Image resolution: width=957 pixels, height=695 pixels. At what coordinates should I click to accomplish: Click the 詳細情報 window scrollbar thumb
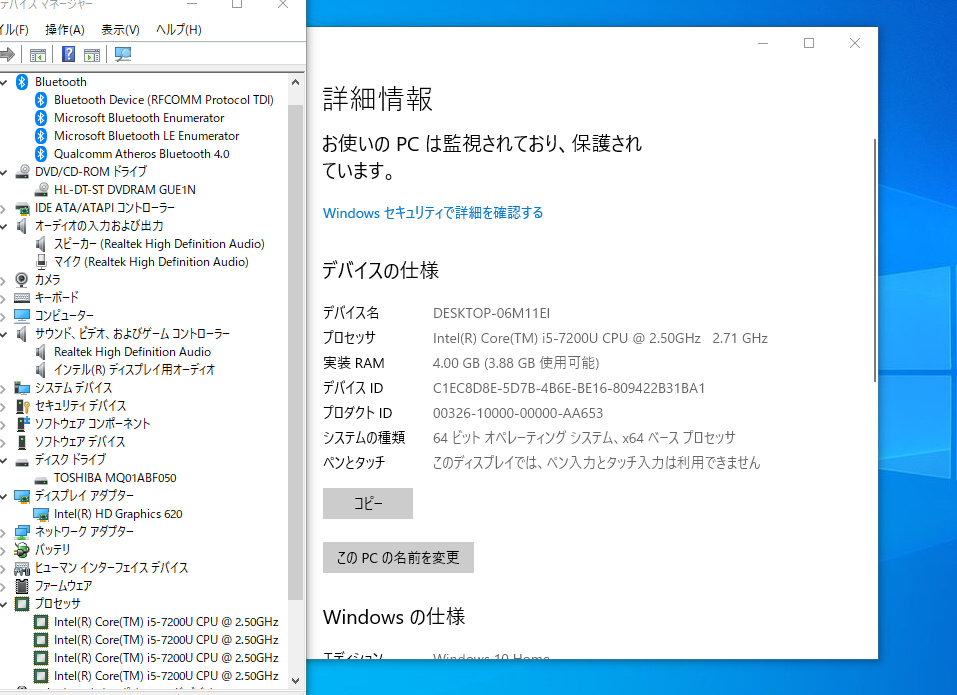875,261
